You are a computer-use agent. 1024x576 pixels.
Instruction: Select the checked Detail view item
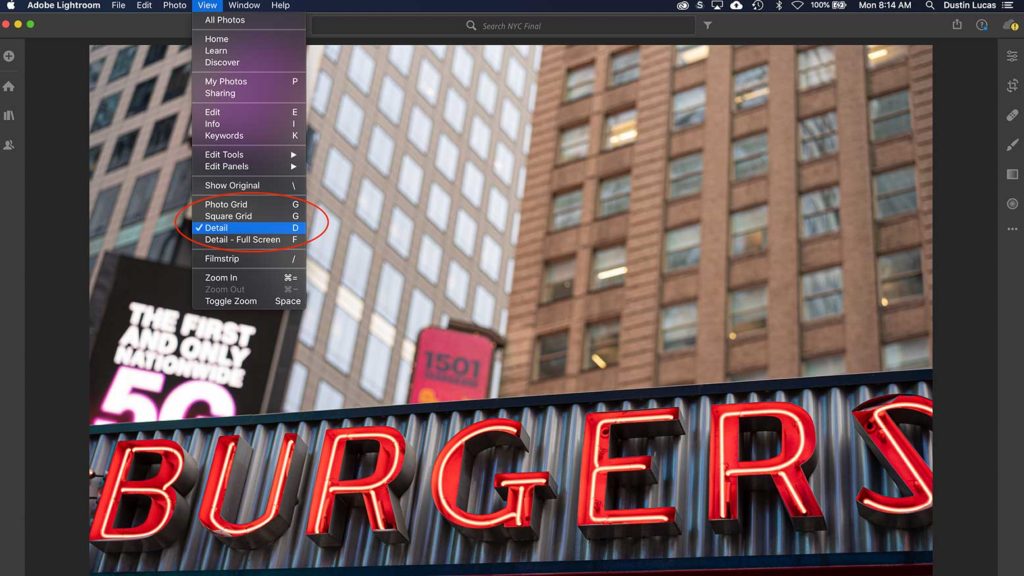(248, 228)
